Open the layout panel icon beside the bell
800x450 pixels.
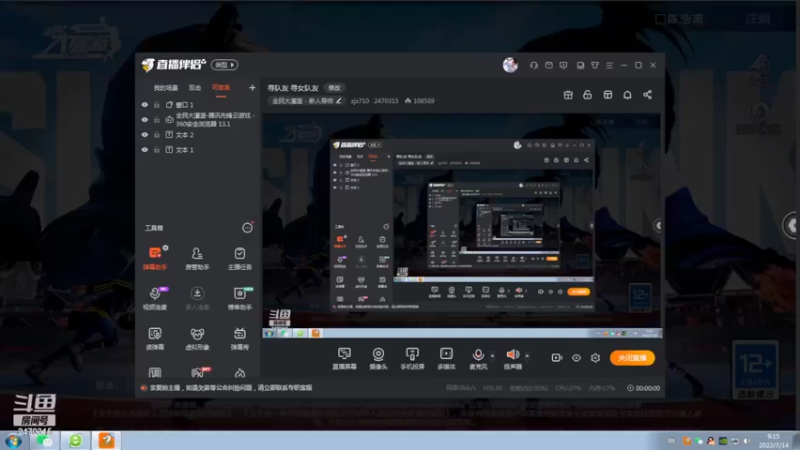click(x=608, y=95)
